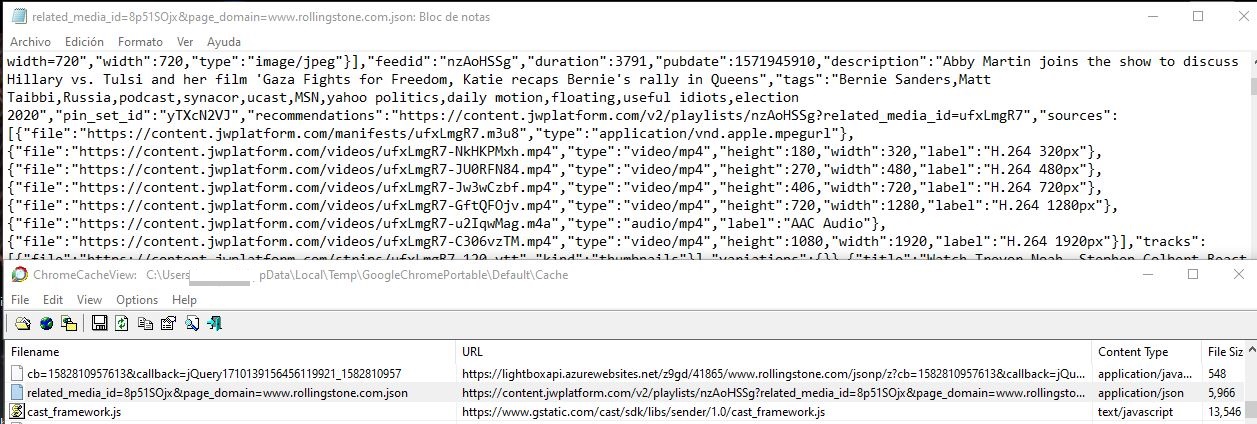Maximize the ChromeCacheView window
1257x424 pixels.
tap(1193, 274)
